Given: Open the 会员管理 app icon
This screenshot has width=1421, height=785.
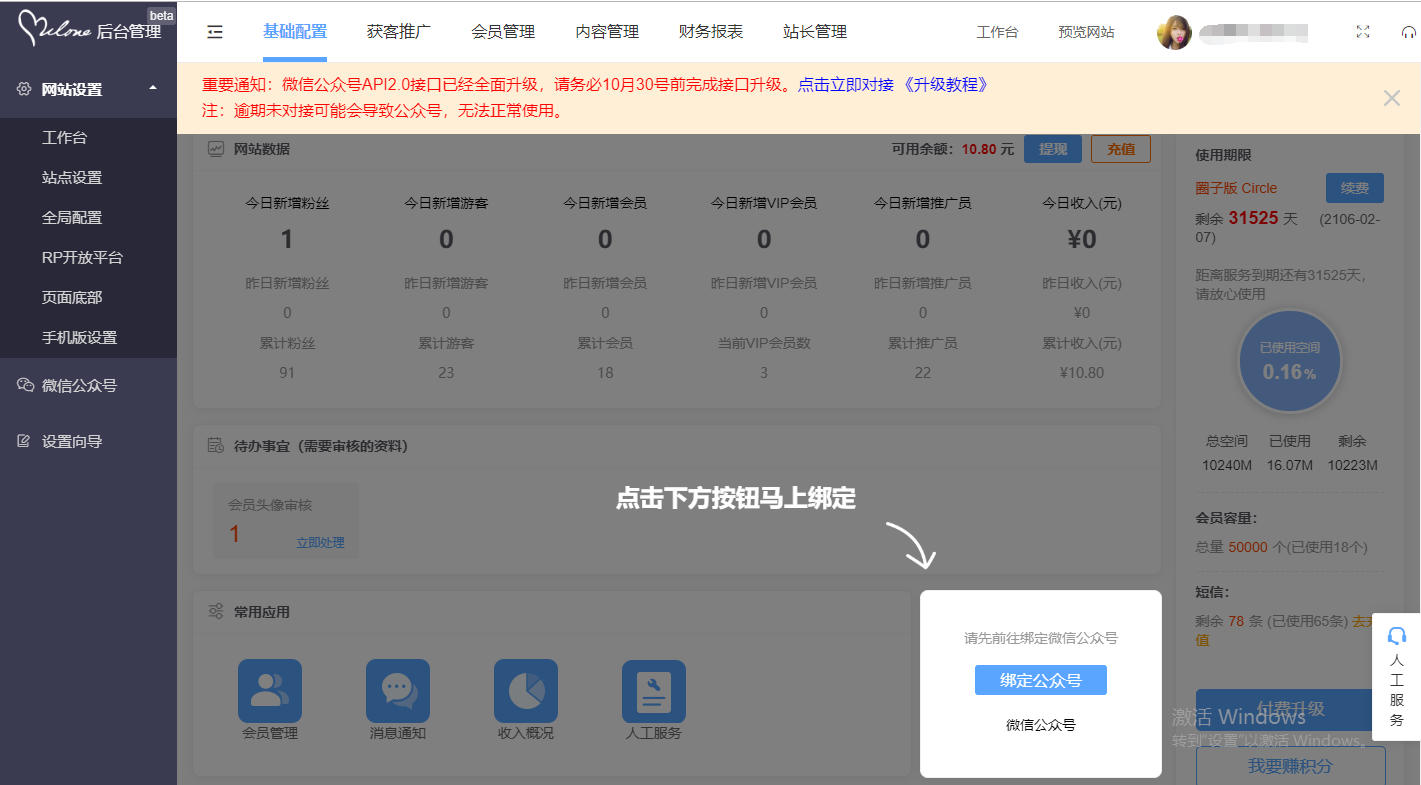Looking at the screenshot, I should [270, 691].
